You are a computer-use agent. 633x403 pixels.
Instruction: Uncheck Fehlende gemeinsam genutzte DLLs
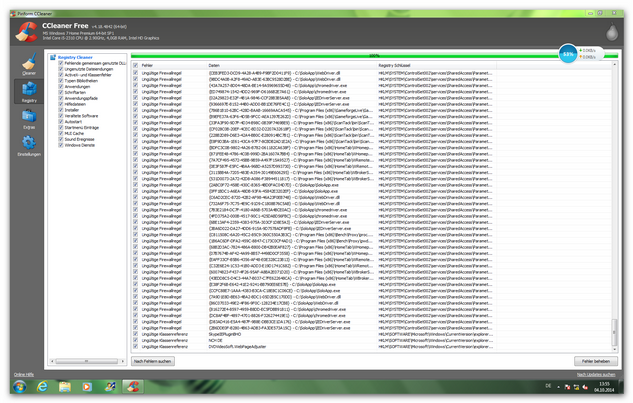coord(61,63)
